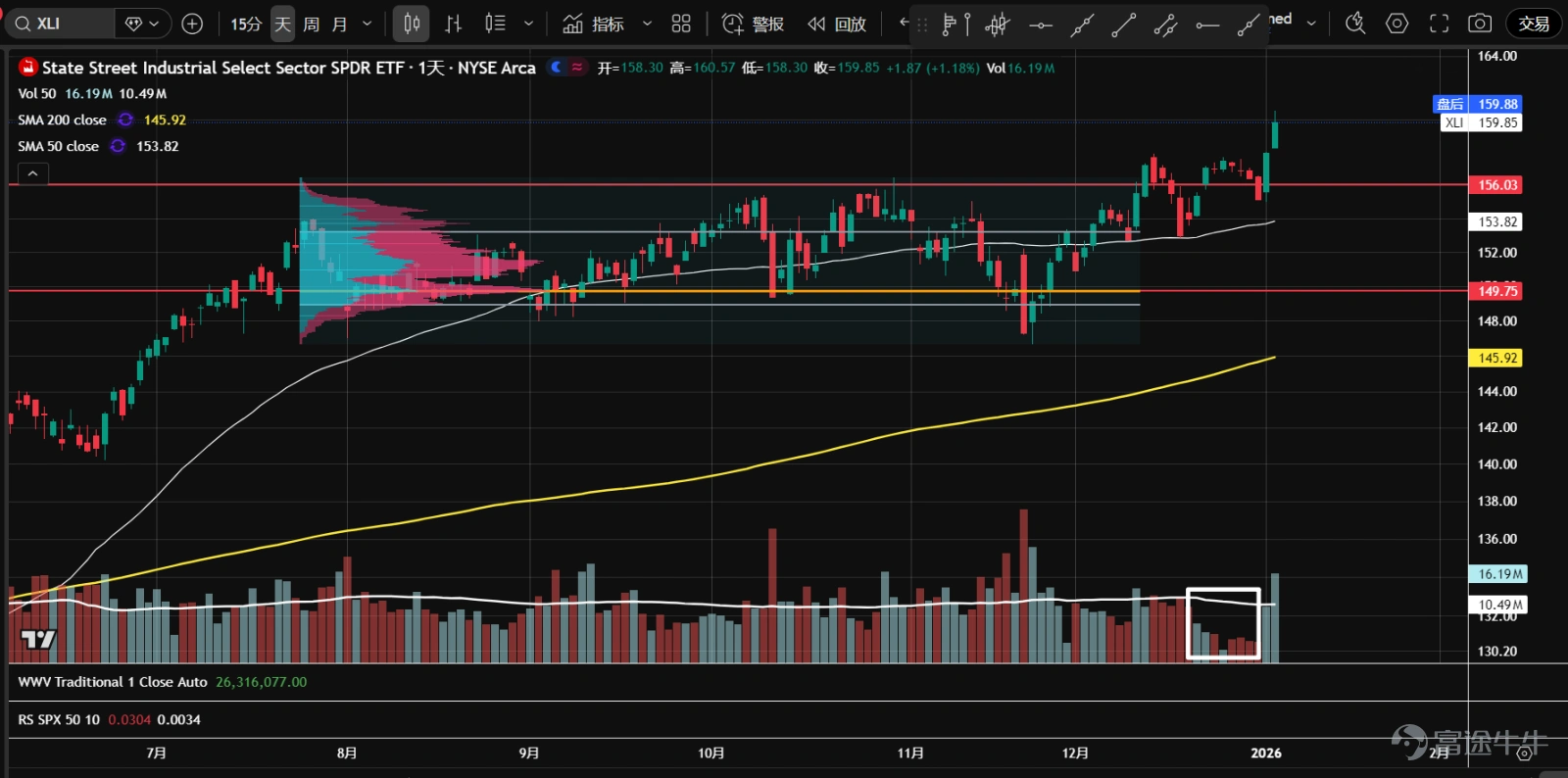Screen dimensions: 1568x778
Task: Select the horizontal line drawing tool
Action: click(x=1040, y=24)
